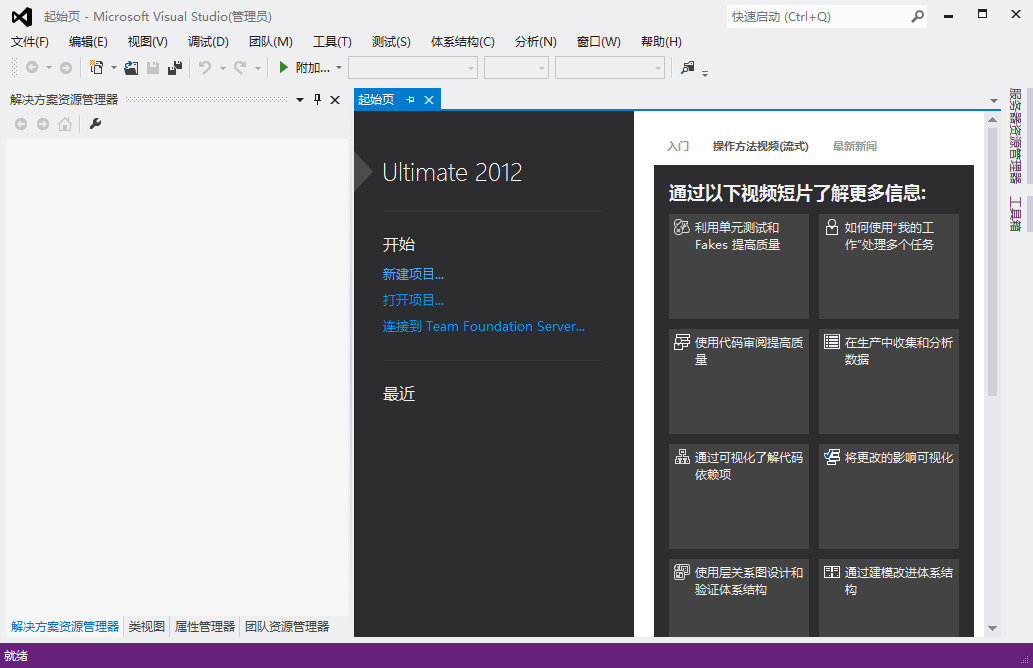Open the navigate backward history dropdown
Viewport: 1033px width, 668px height.
pos(49,67)
